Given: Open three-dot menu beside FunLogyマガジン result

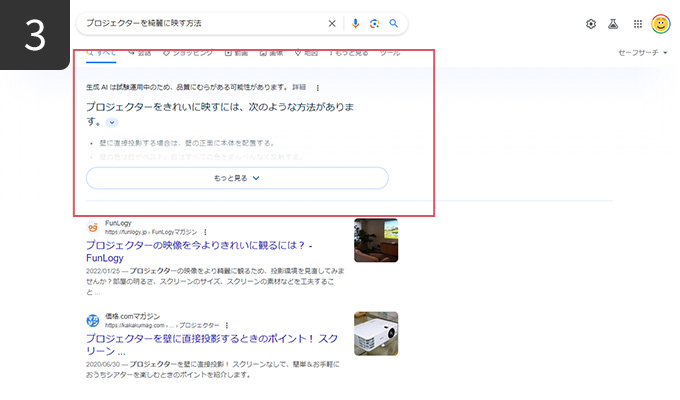Looking at the screenshot, I should point(205,231).
